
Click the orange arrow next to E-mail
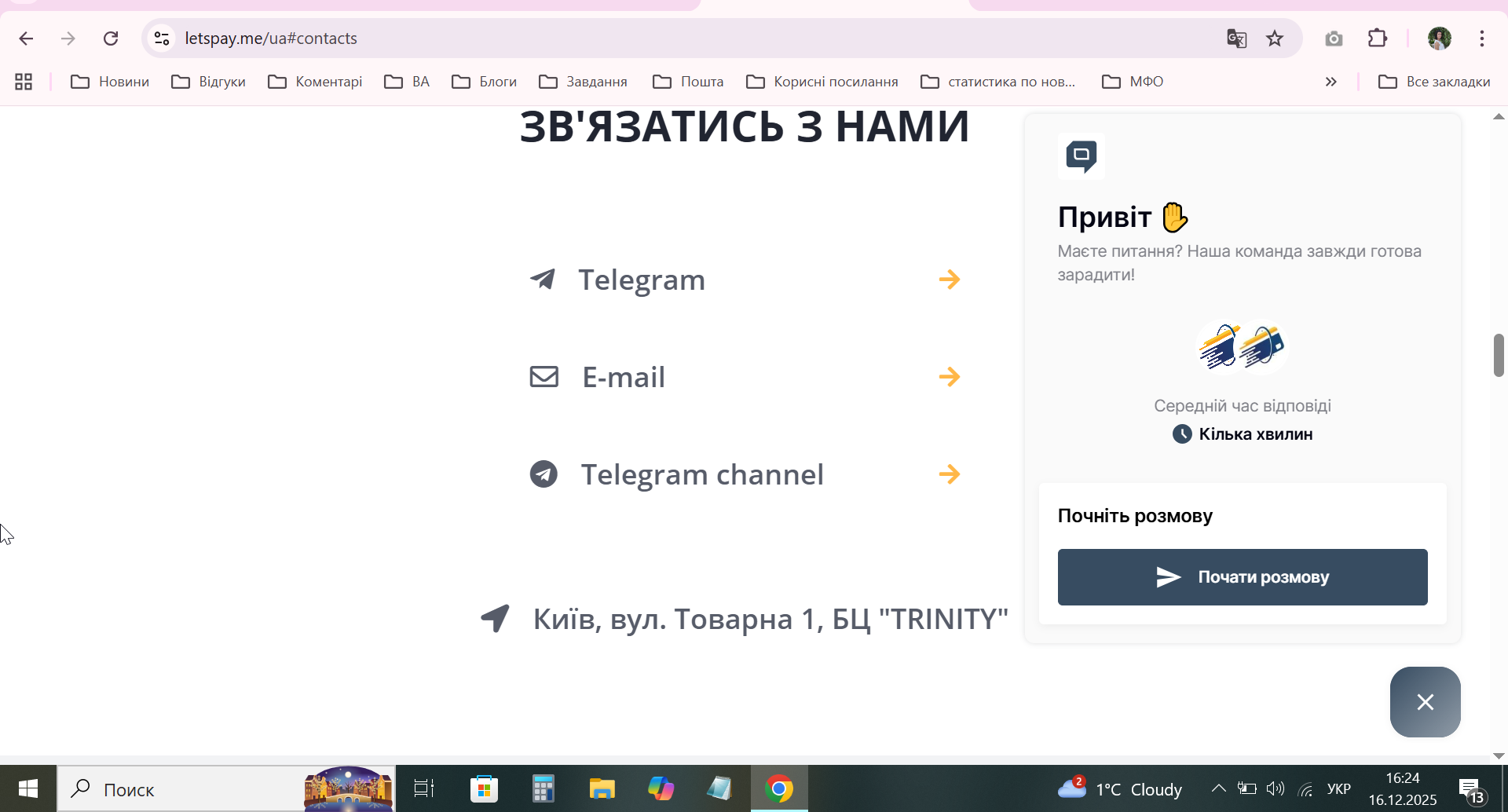(950, 377)
